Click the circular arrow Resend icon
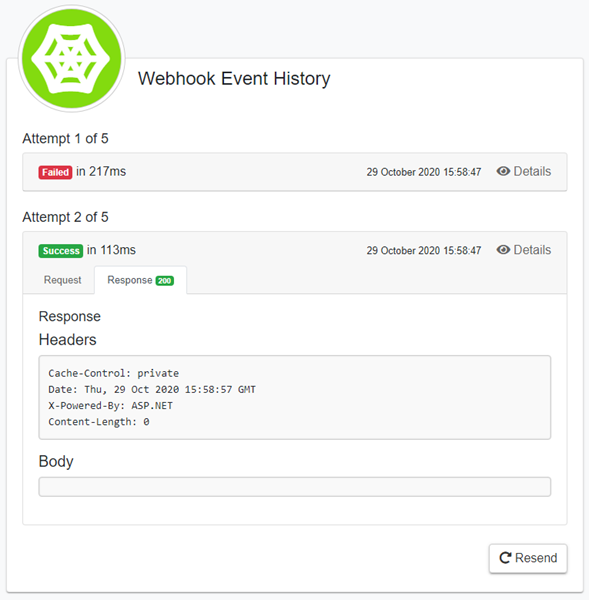The width and height of the screenshot is (589, 600). [x=505, y=558]
